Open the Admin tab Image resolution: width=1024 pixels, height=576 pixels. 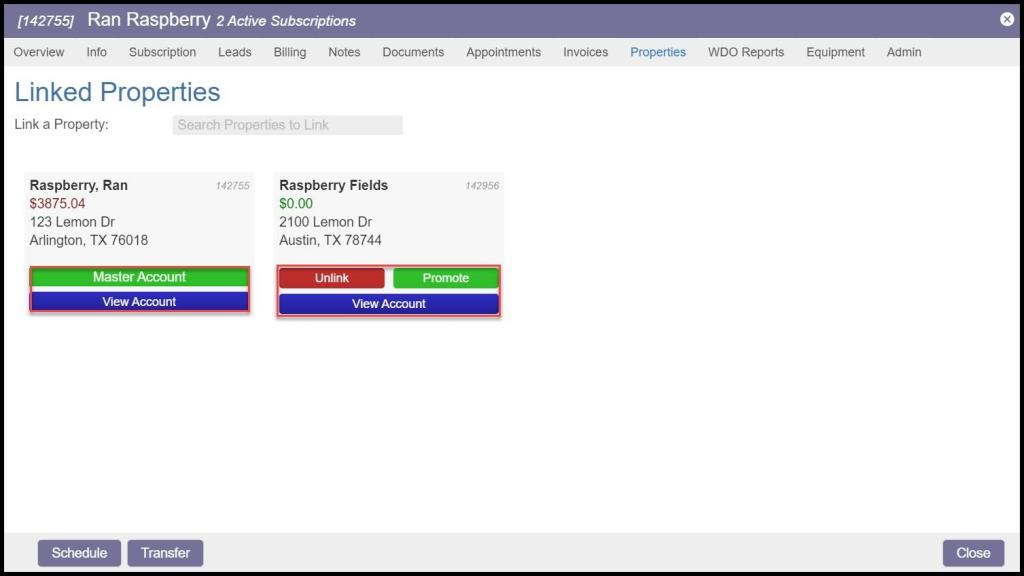click(904, 52)
